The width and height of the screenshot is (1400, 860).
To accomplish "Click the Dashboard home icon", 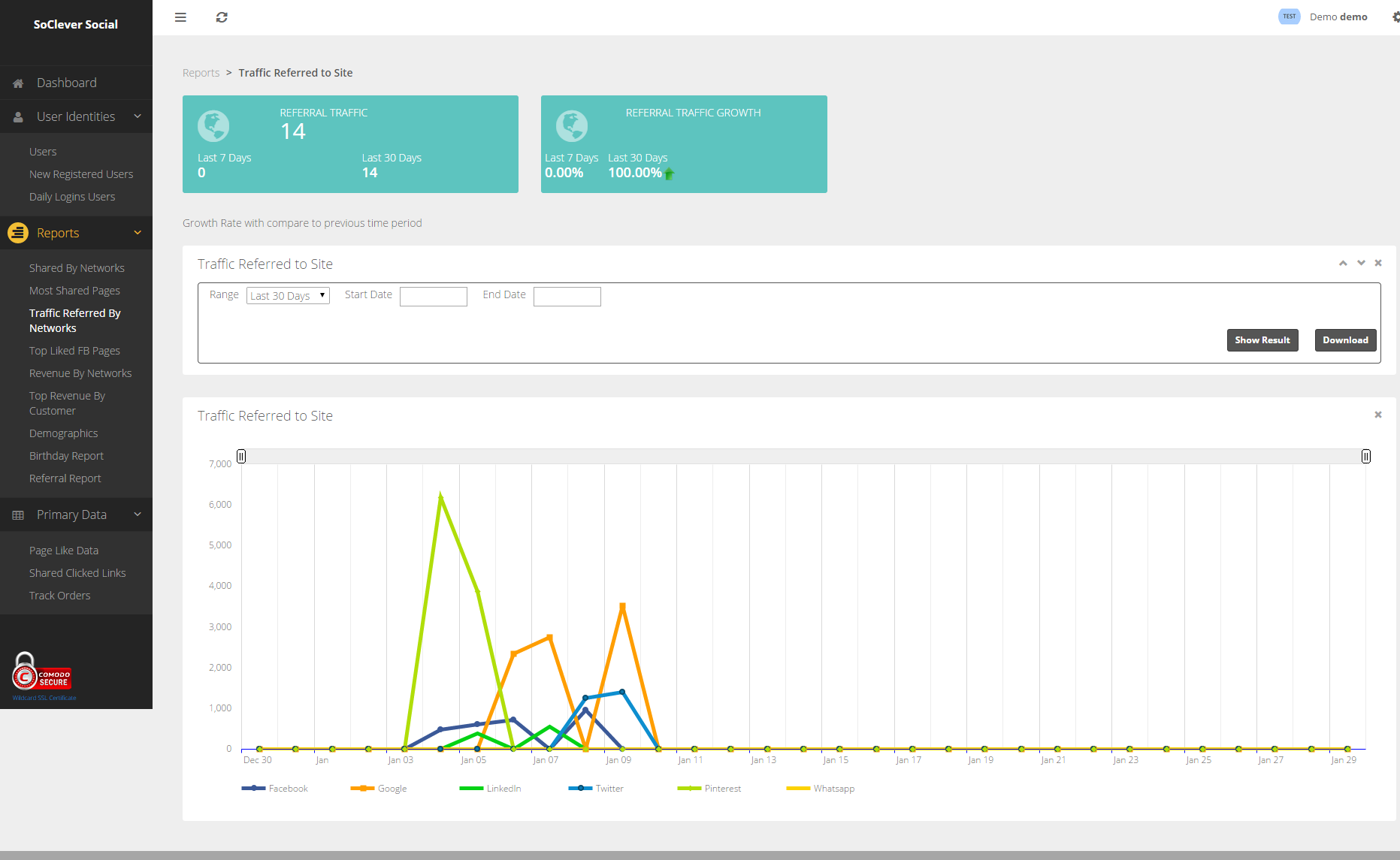I will point(17,83).
